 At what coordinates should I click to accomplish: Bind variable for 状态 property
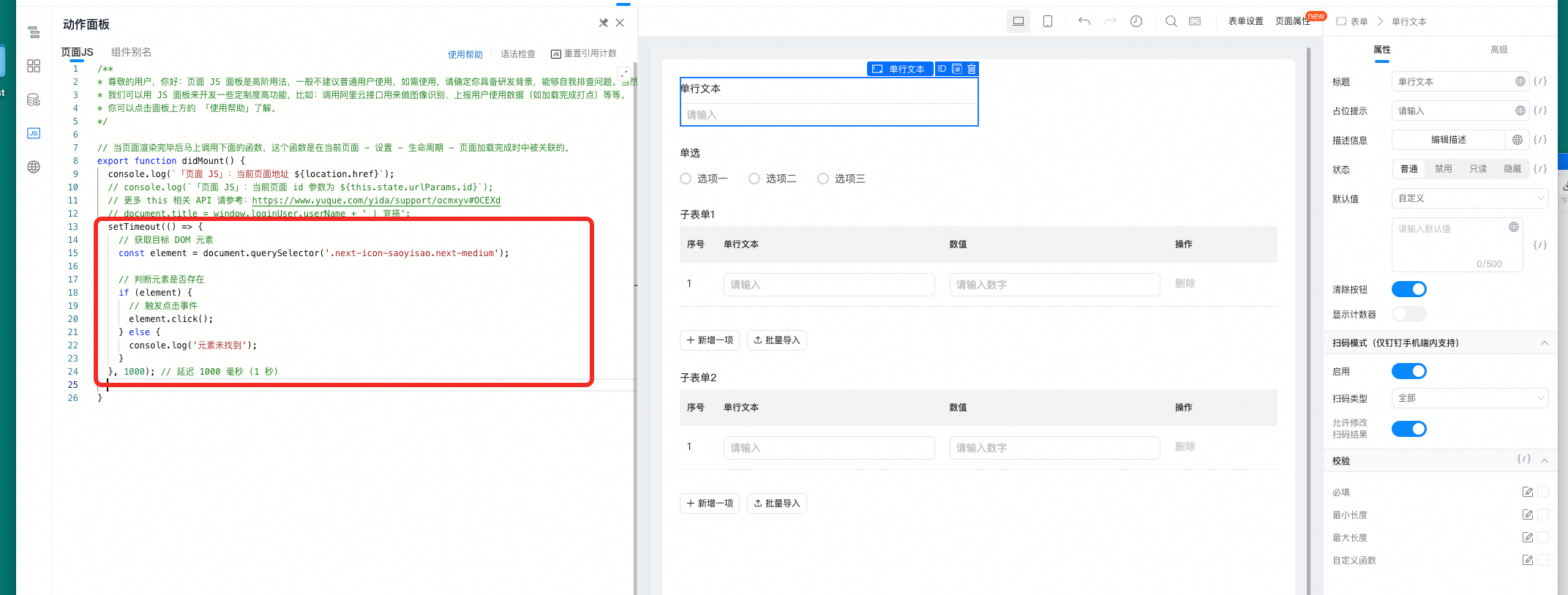[1540, 169]
